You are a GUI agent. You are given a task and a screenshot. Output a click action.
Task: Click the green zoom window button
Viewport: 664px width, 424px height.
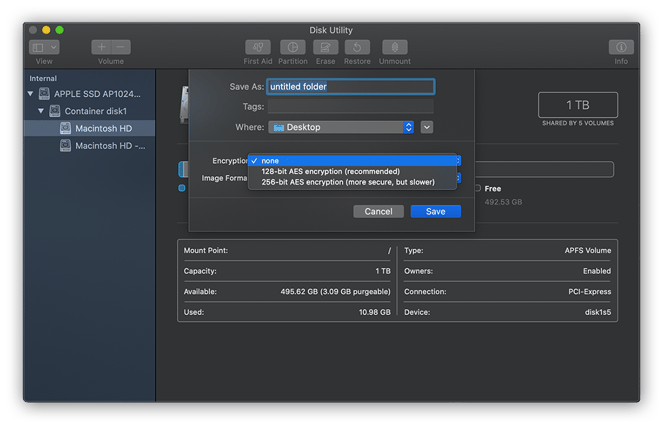point(60,30)
